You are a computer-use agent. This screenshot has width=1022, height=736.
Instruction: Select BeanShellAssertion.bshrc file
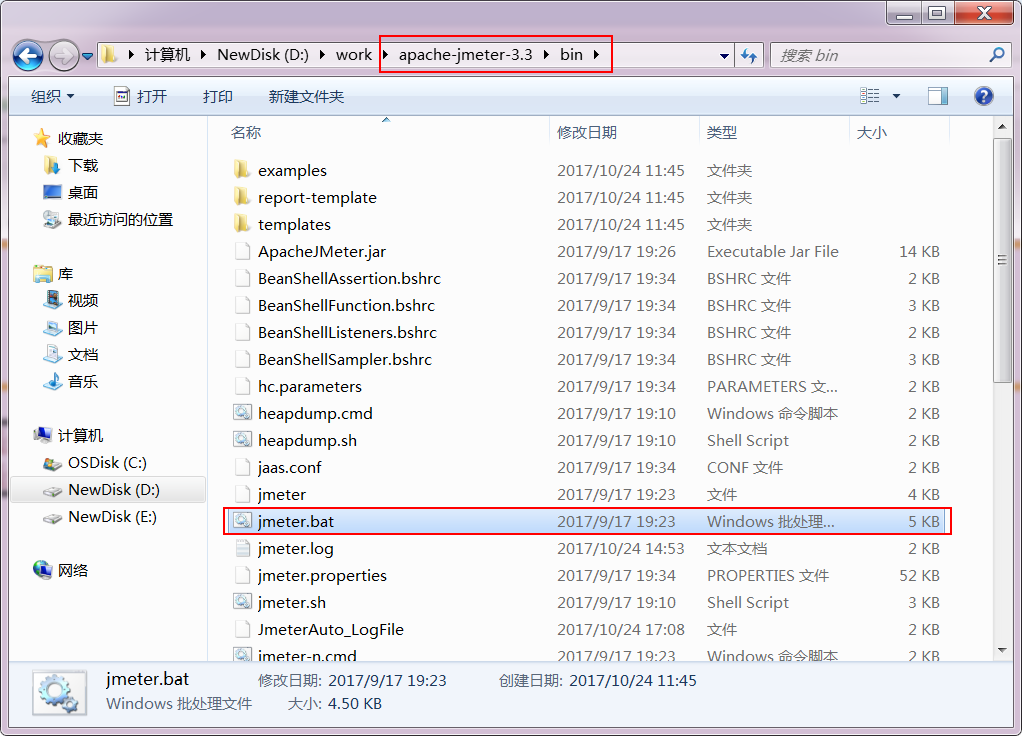click(x=349, y=278)
